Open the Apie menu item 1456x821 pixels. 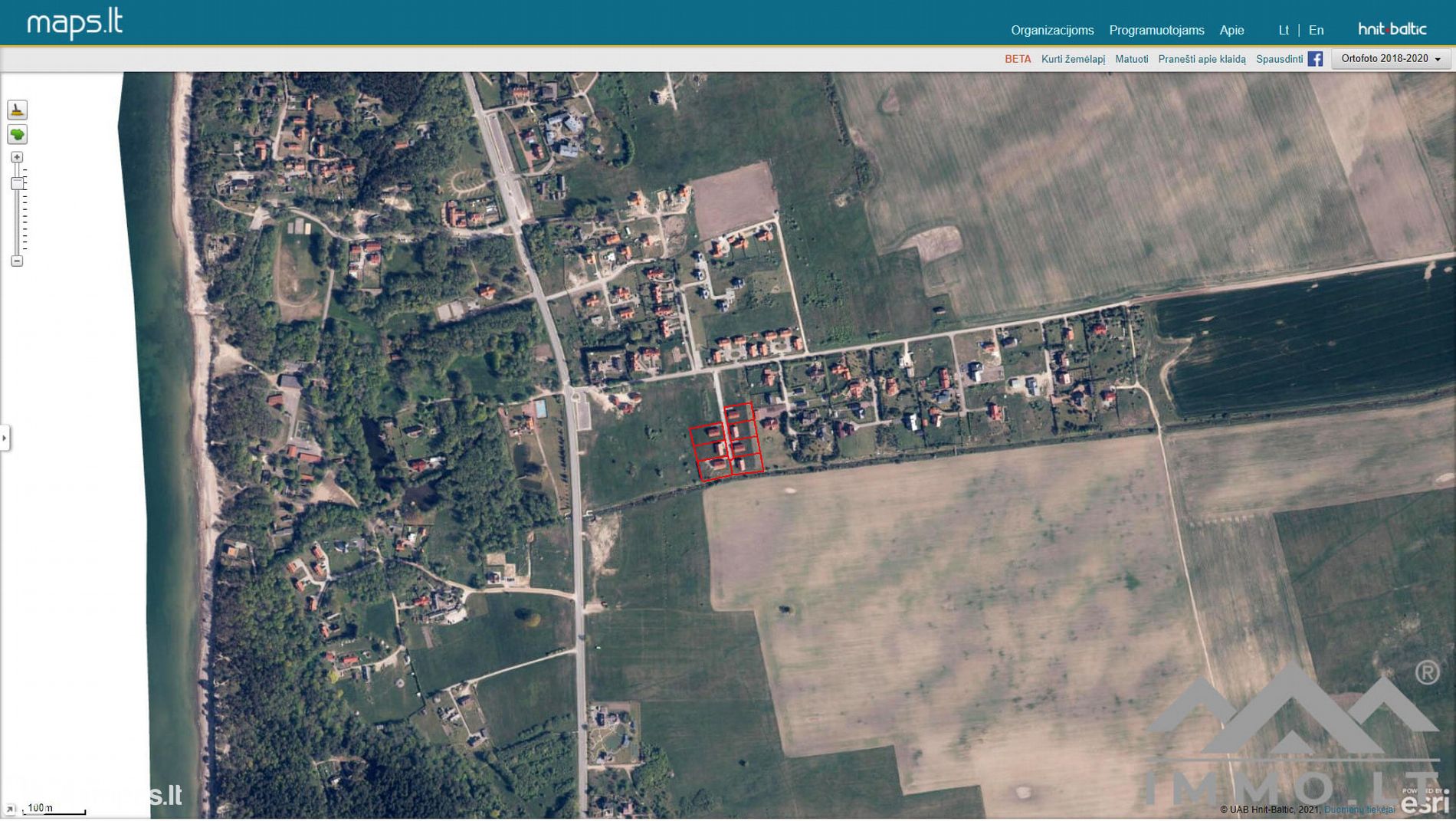[1231, 31]
